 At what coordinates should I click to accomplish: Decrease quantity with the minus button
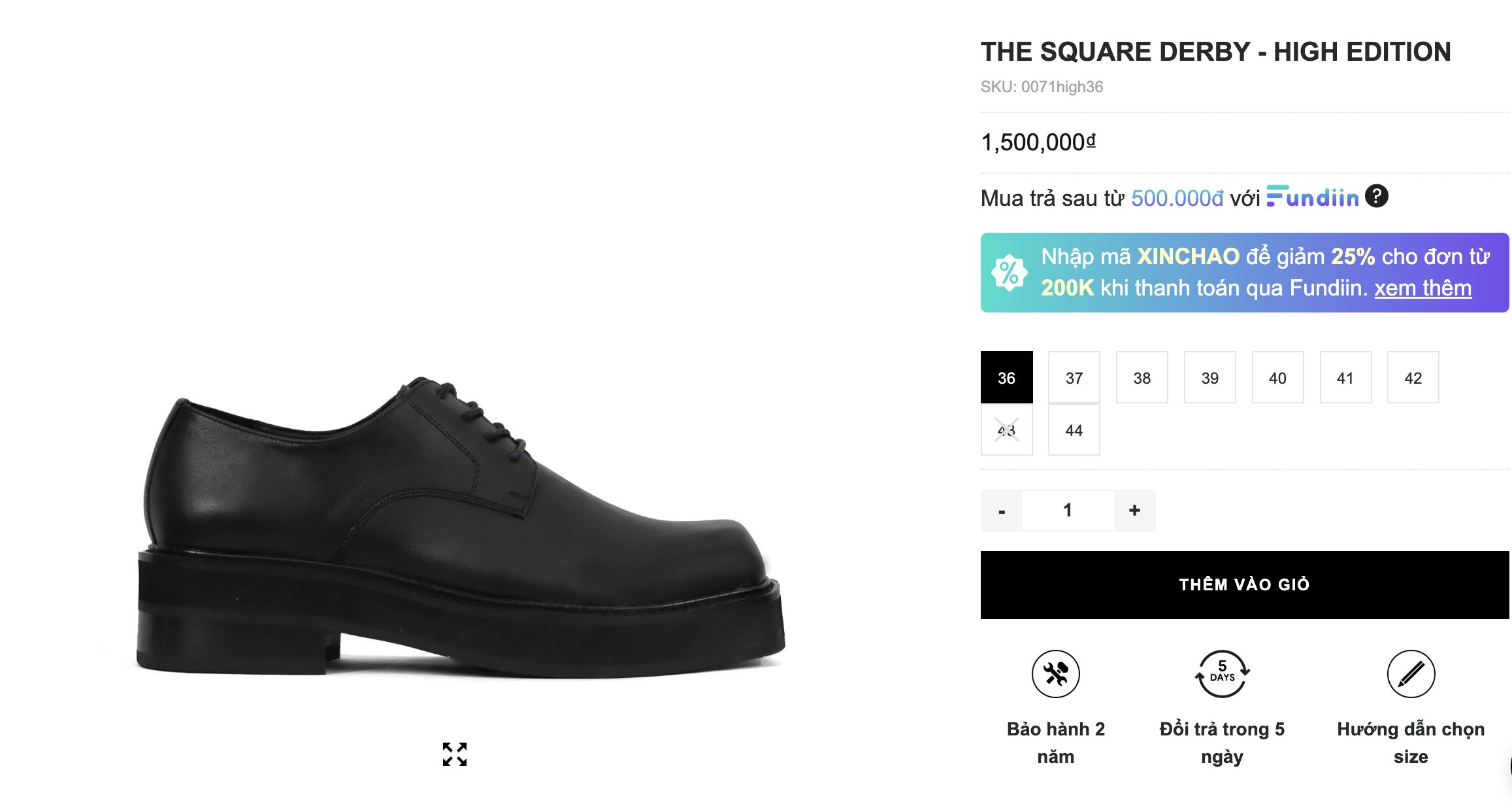coord(1002,511)
